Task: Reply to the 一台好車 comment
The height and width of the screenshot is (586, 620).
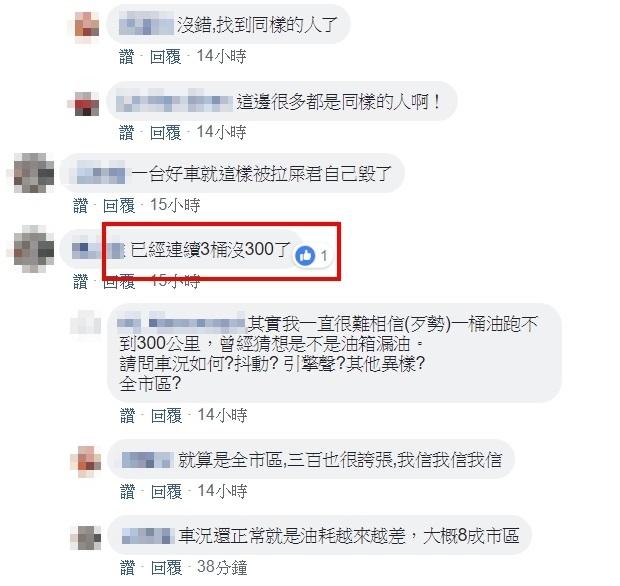Action: click(x=119, y=206)
